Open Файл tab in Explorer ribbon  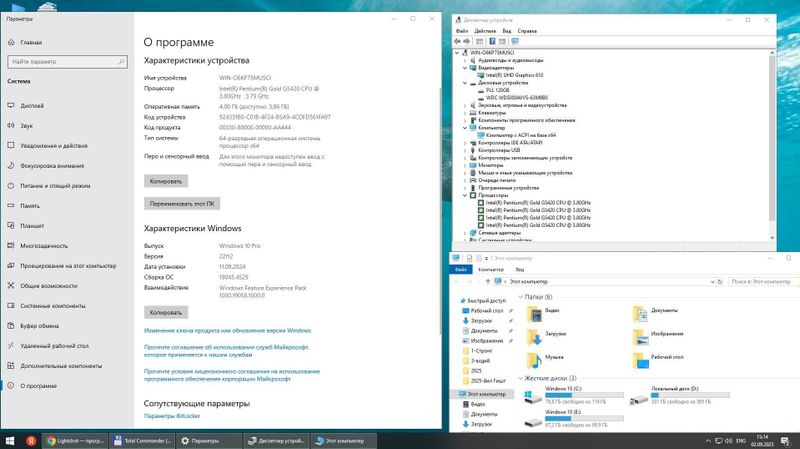pyautogui.click(x=461, y=269)
